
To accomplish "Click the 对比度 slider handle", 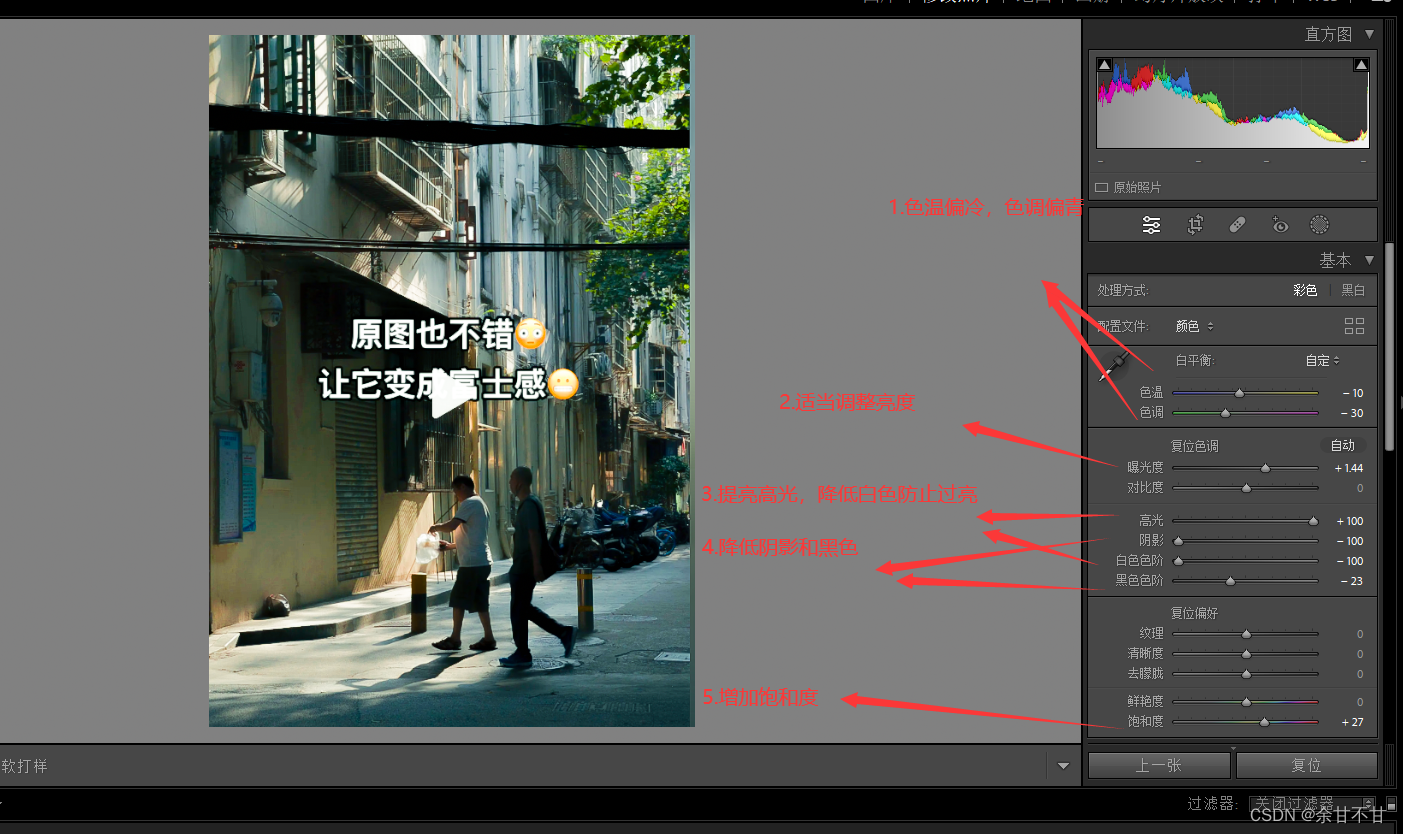I will [x=1246, y=488].
